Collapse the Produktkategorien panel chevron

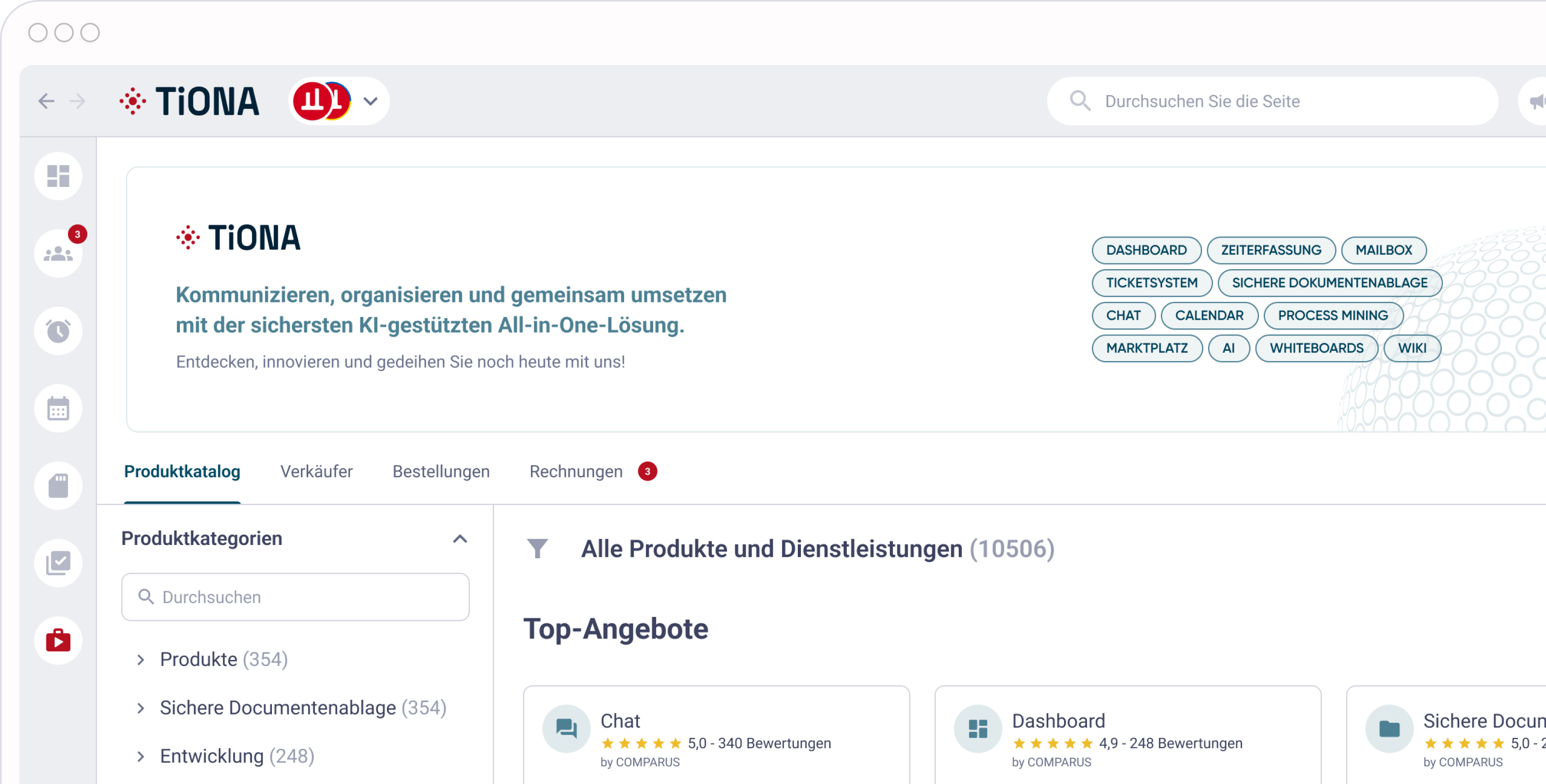pos(460,539)
